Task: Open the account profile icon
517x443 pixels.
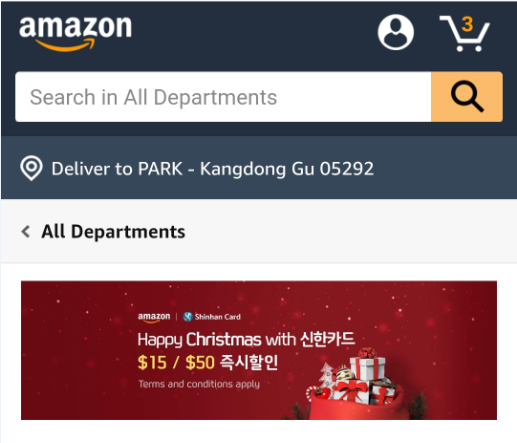Action: pos(396,32)
